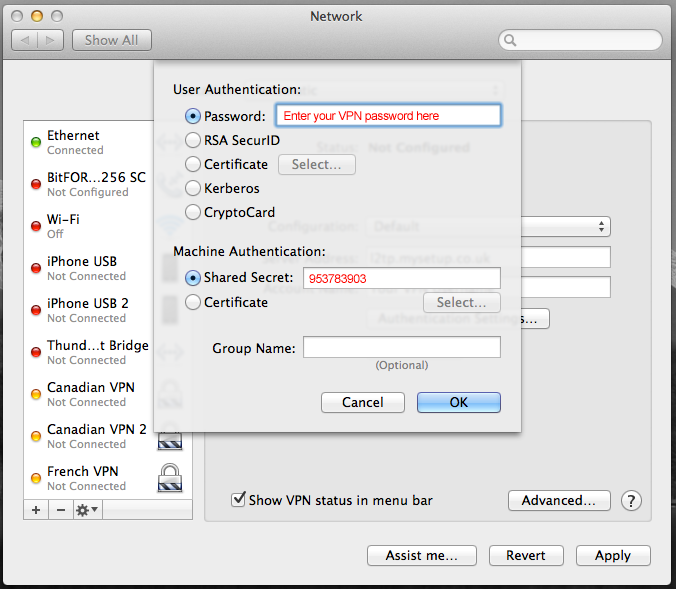Select the Password radio button
This screenshot has height=589, width=676.
(x=193, y=116)
